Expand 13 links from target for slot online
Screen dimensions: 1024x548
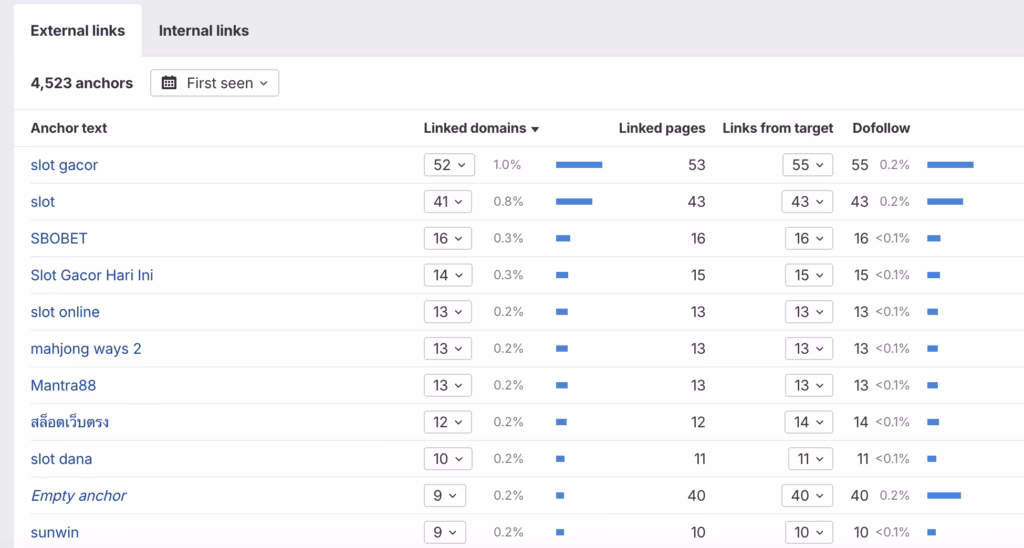(x=808, y=312)
